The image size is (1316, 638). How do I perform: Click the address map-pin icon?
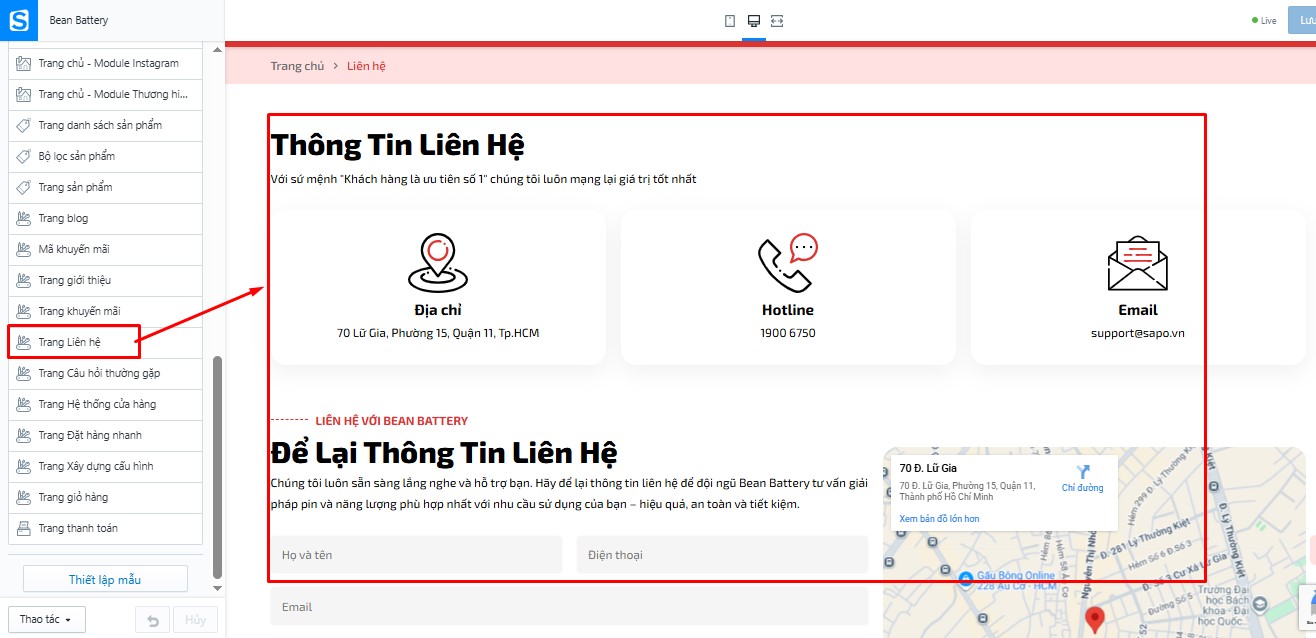pos(438,262)
